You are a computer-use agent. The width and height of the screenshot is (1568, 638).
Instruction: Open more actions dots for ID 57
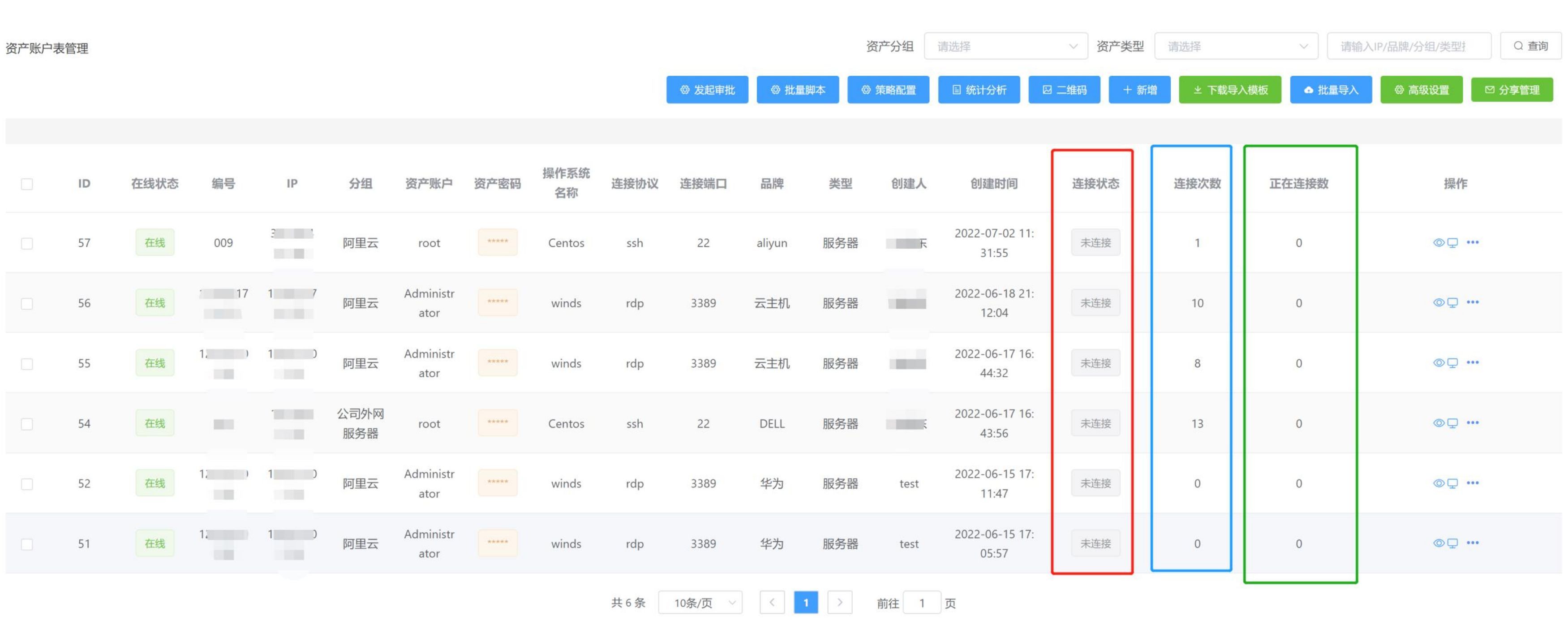pyautogui.click(x=1473, y=242)
